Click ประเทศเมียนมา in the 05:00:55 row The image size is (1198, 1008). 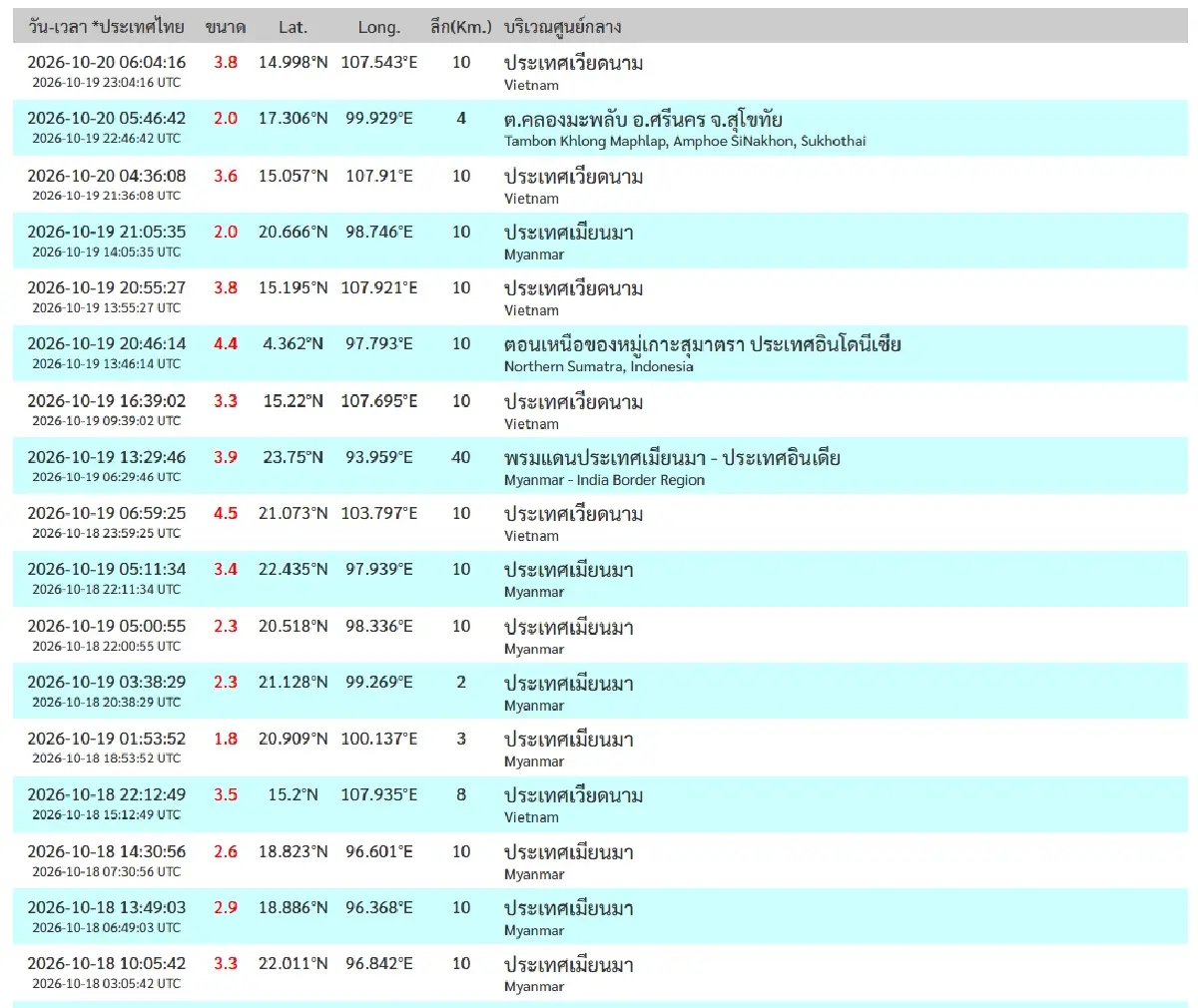569,627
